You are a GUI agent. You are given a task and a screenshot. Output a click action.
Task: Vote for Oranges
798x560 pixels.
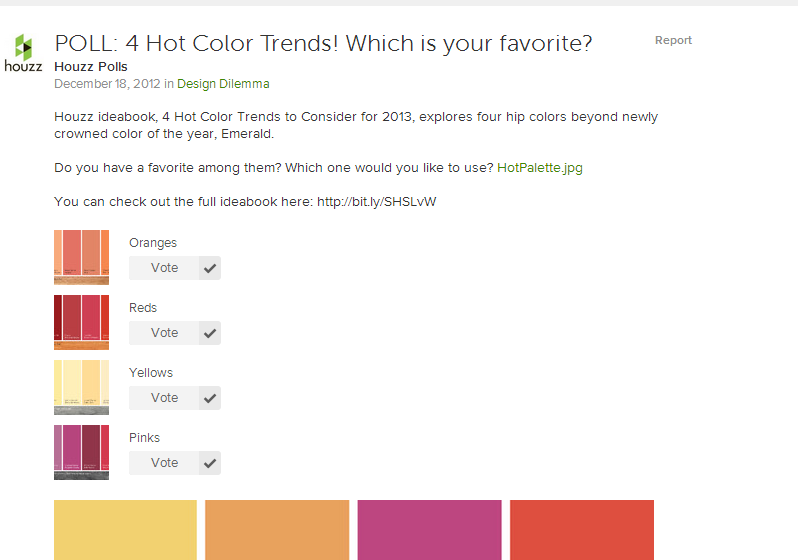coord(164,268)
